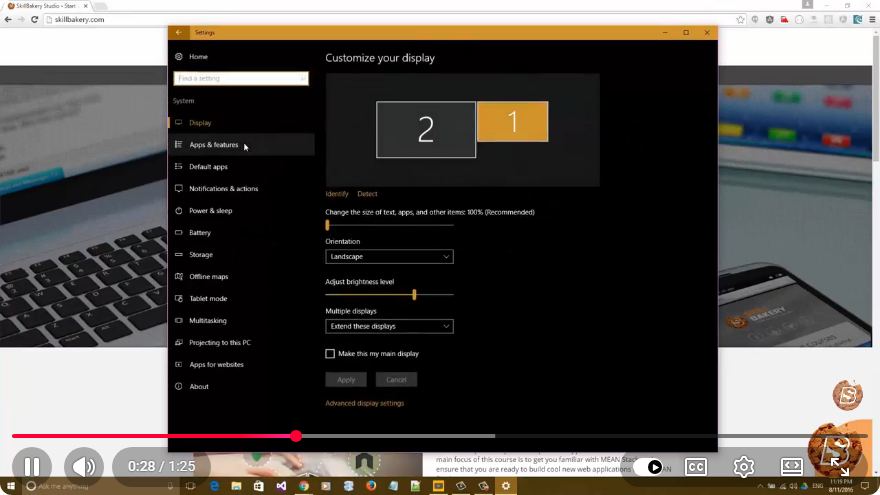The height and width of the screenshot is (495, 880).
Task: Go back in Settings window
Action: pos(178,33)
